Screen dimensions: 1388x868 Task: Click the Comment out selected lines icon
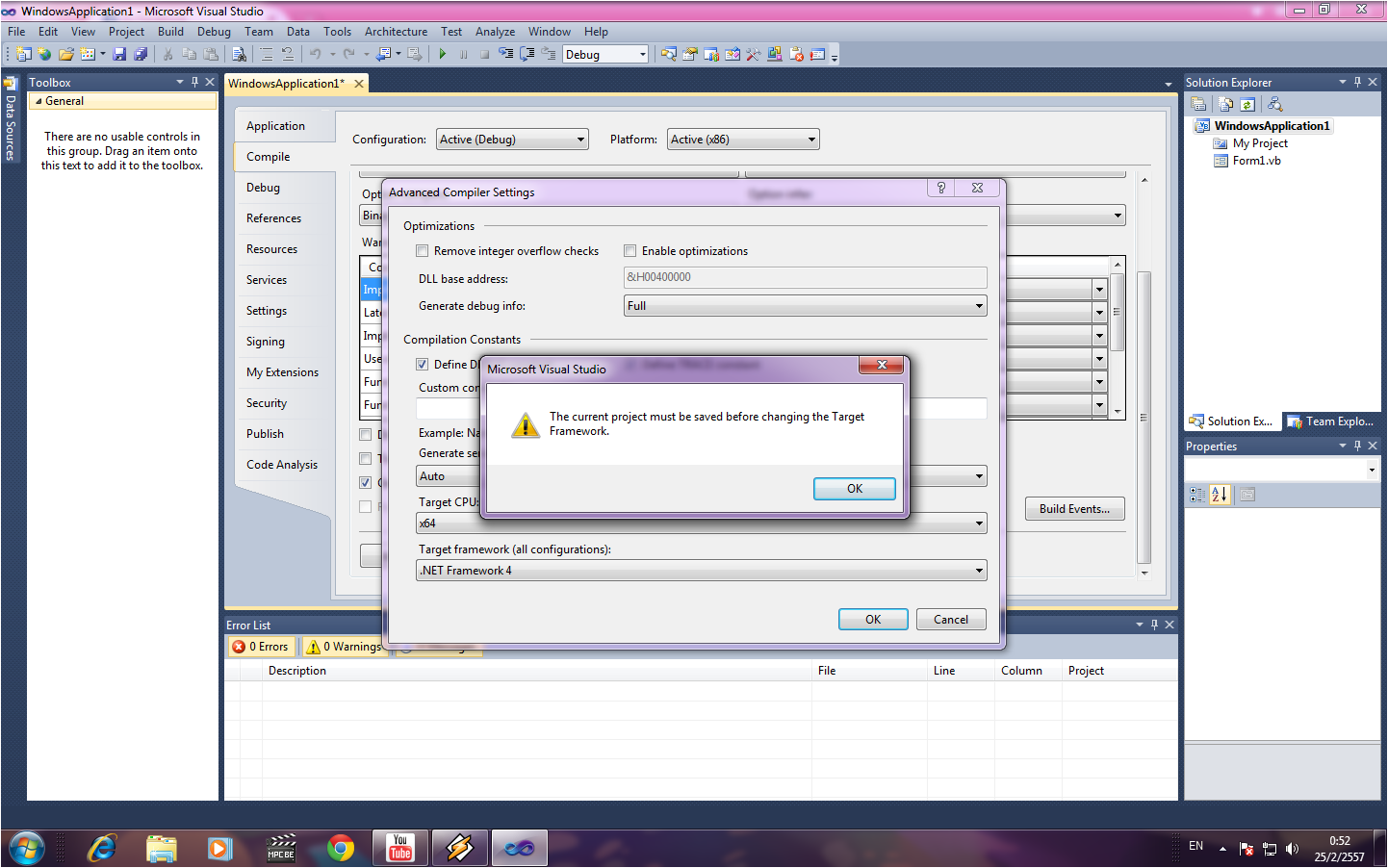266,55
